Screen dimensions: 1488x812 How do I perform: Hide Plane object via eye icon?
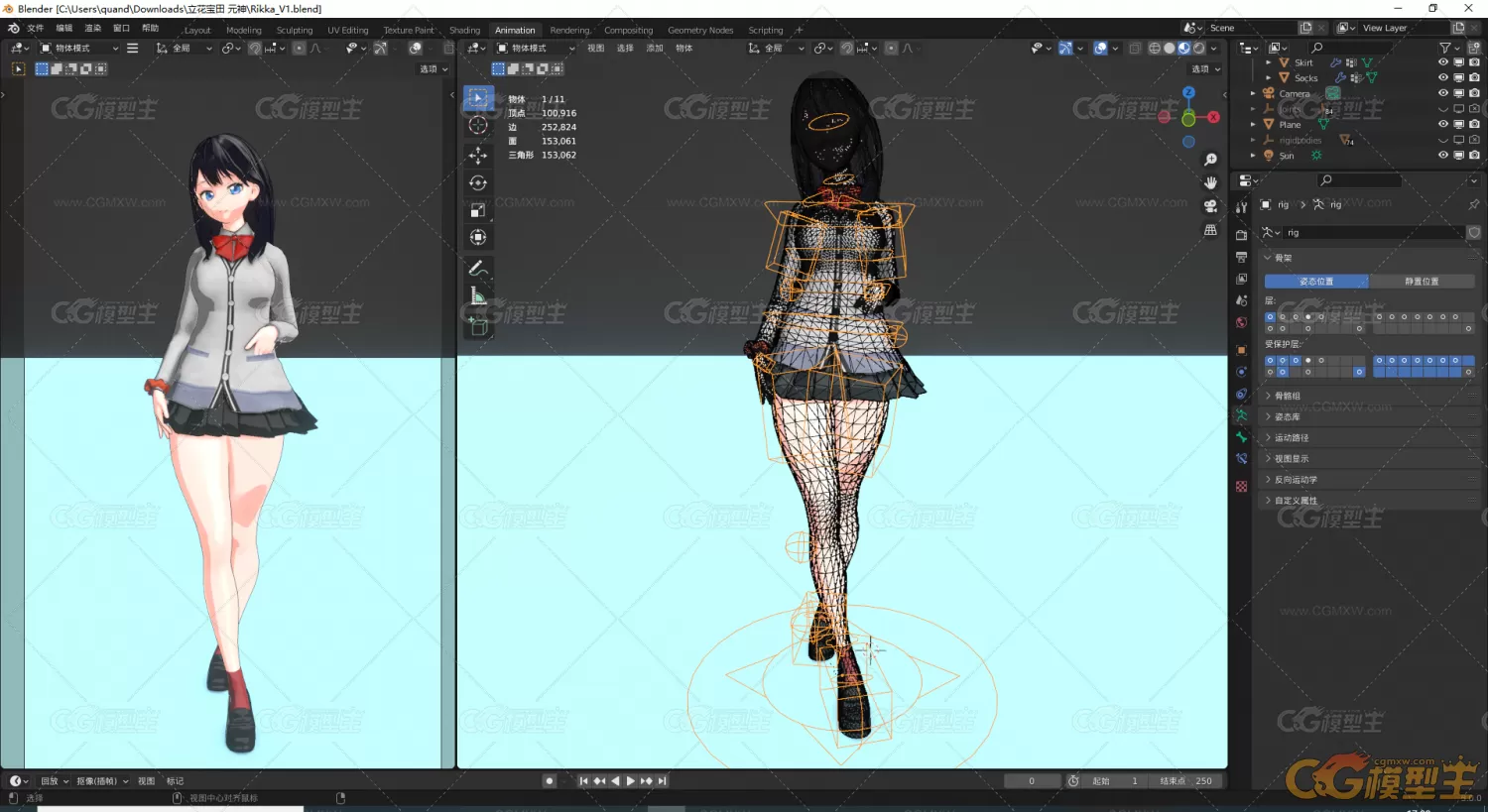pyautogui.click(x=1443, y=124)
